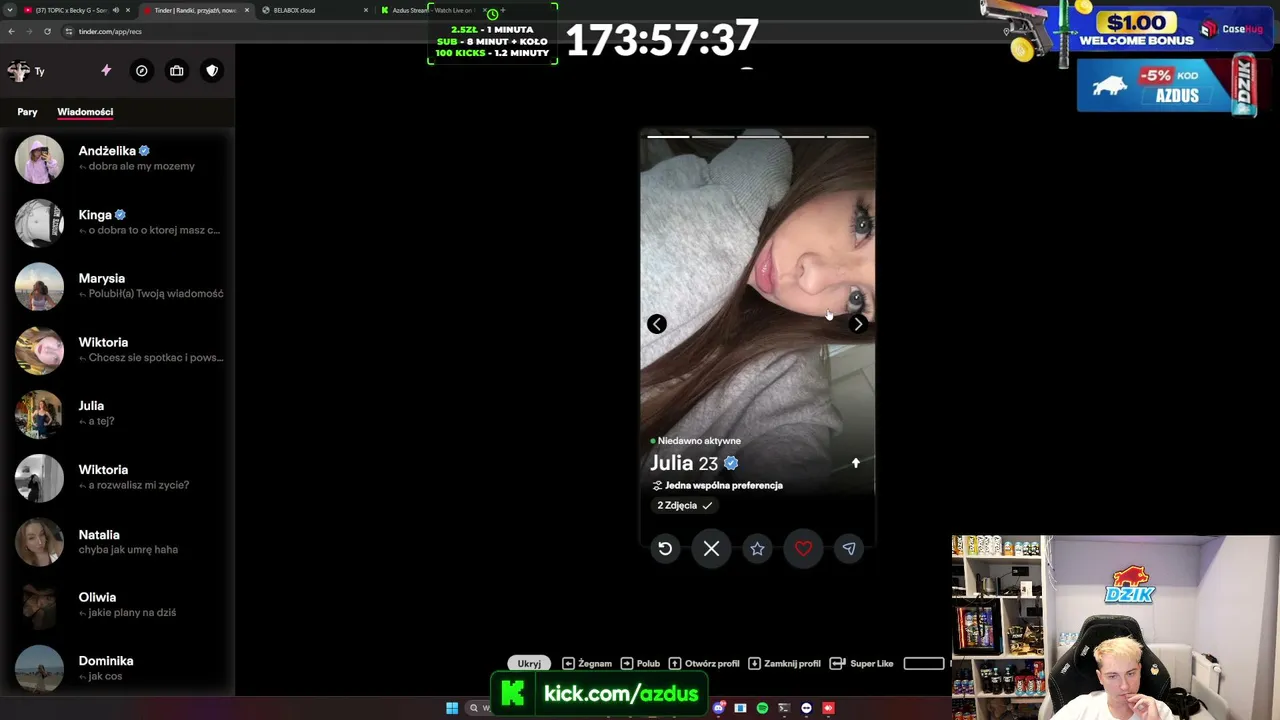1280x720 pixels.
Task: Open the conversation with Marysia
Action: (x=117, y=286)
